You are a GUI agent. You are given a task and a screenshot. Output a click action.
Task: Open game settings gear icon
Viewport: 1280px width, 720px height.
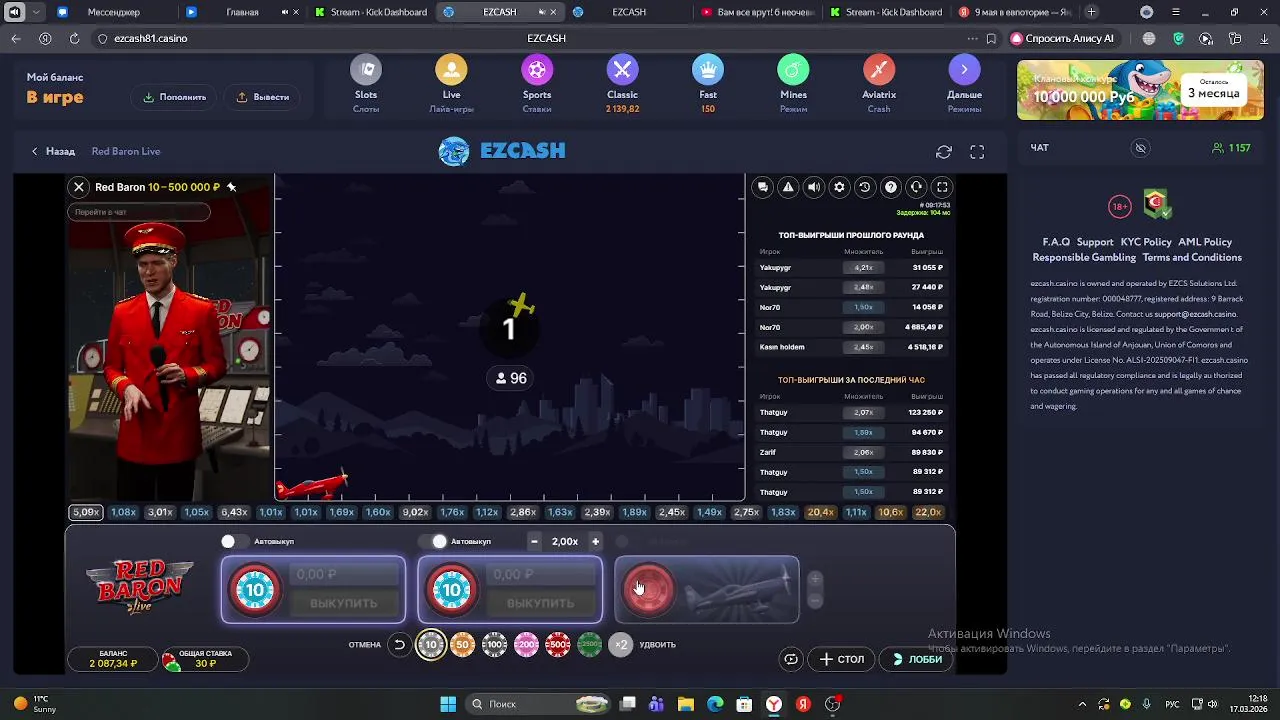(839, 187)
